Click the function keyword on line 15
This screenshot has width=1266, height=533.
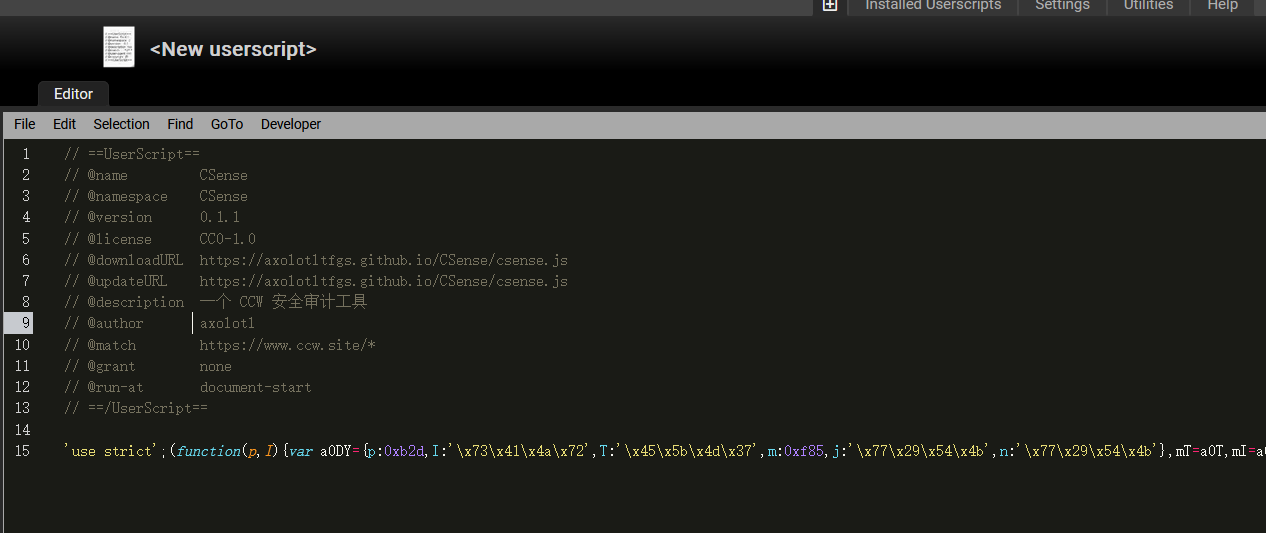pyautogui.click(x=208, y=451)
